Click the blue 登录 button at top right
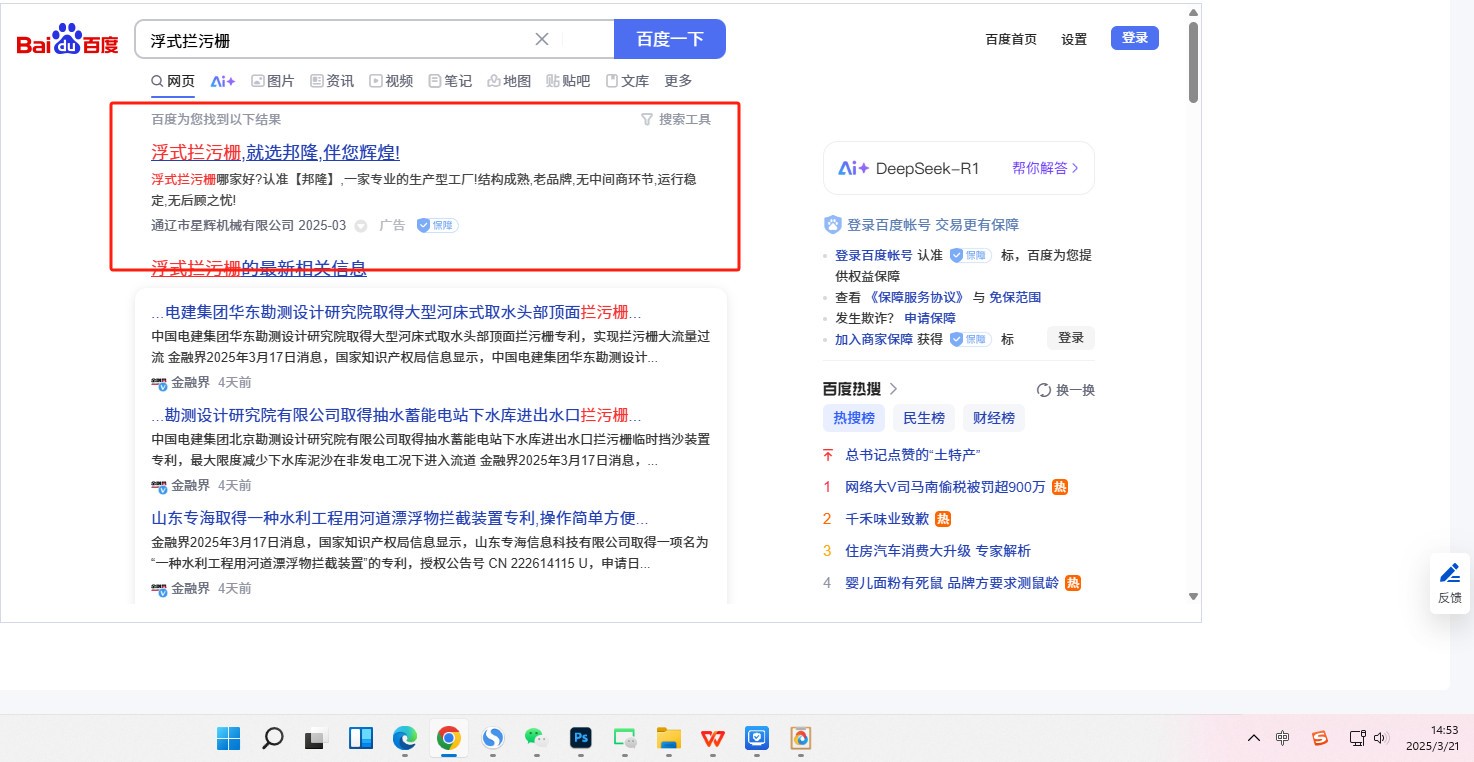 point(1134,38)
